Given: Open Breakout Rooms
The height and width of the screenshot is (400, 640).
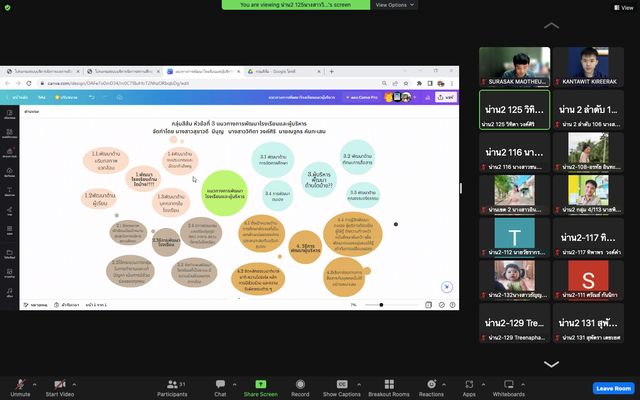Looking at the screenshot, I should coord(389,388).
